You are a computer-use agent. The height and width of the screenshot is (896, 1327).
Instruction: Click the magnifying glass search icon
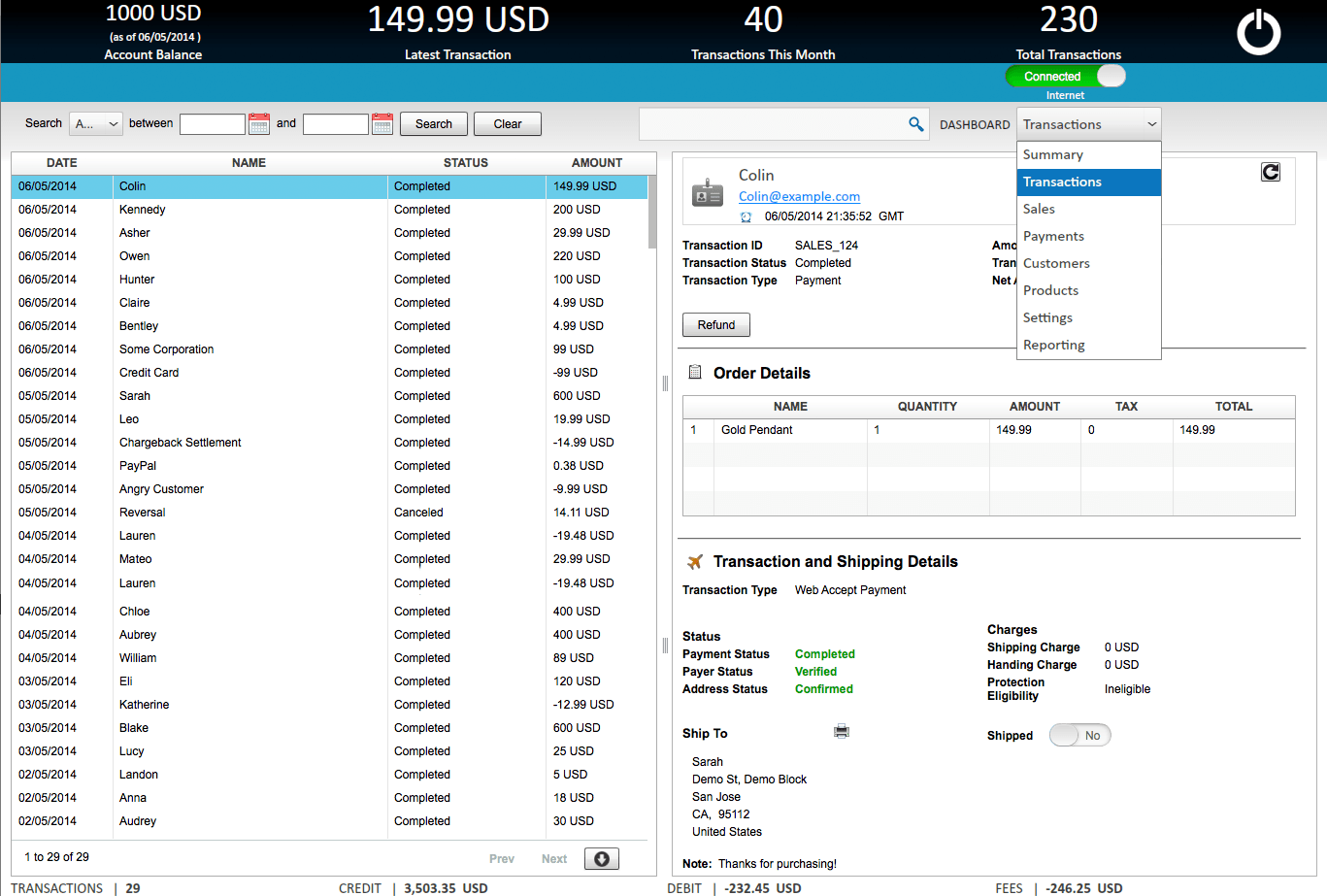click(915, 124)
